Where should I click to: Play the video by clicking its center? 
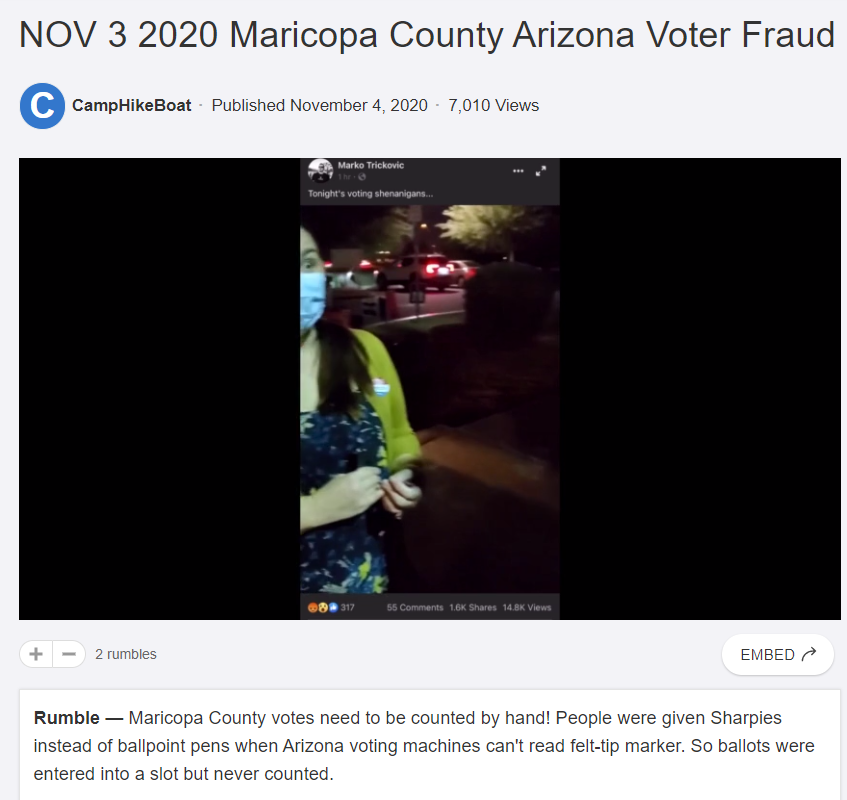[430, 389]
